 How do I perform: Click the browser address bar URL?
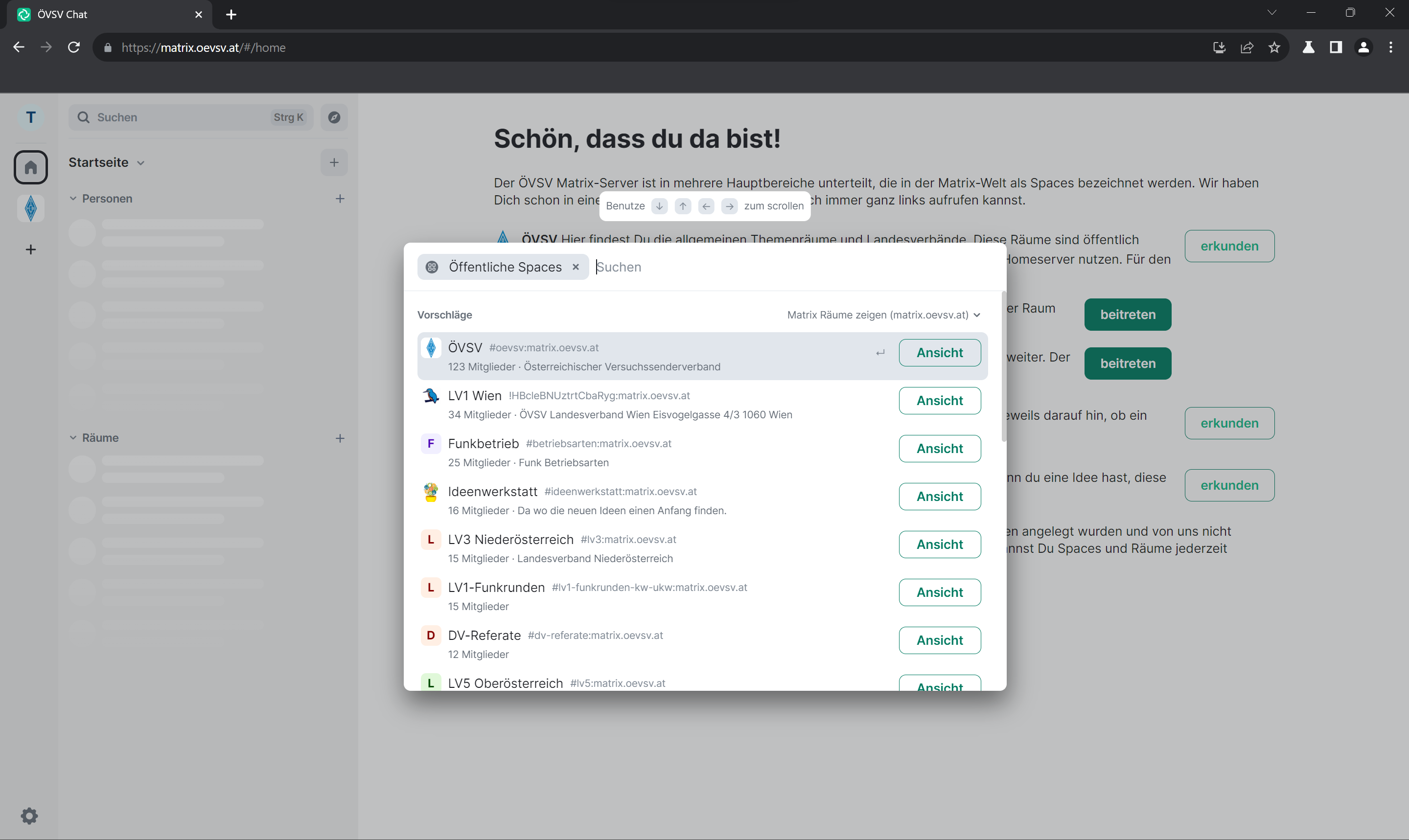click(x=203, y=47)
